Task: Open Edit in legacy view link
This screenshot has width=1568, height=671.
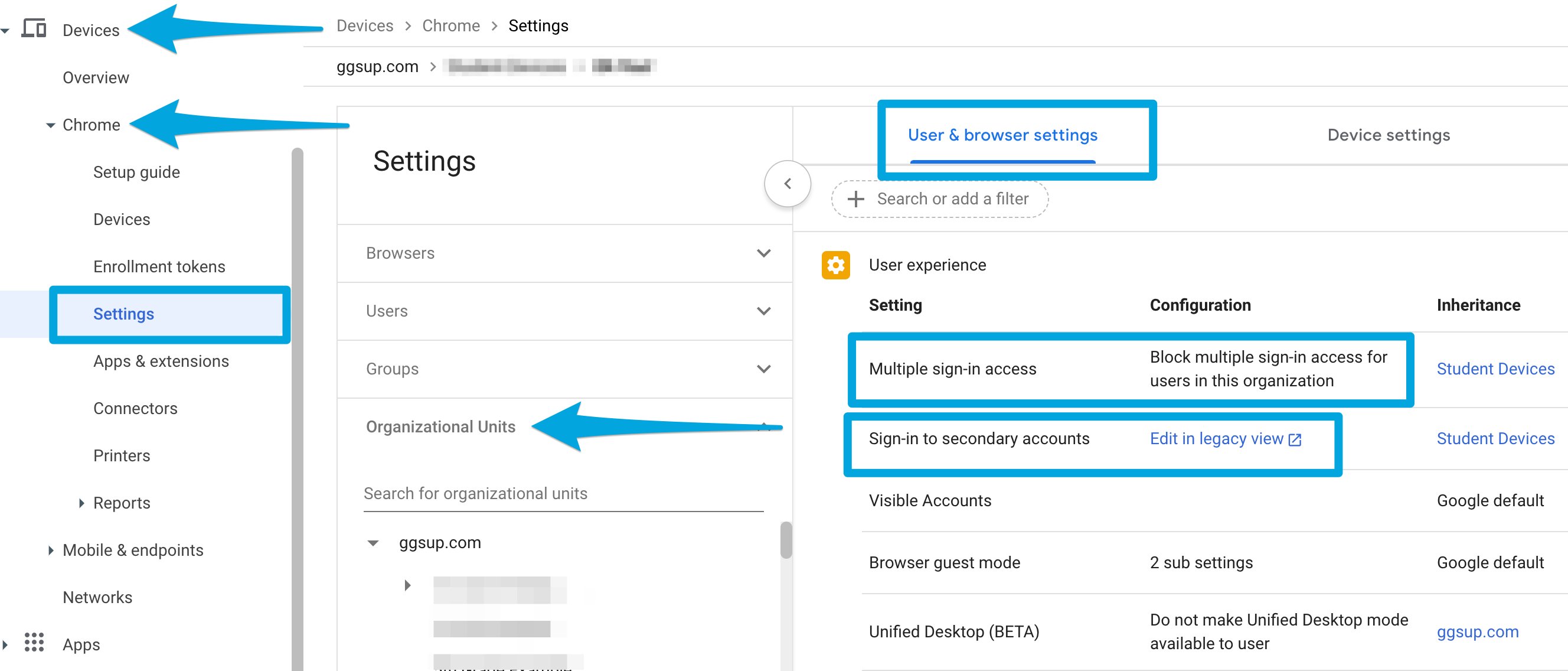Action: pos(1216,439)
